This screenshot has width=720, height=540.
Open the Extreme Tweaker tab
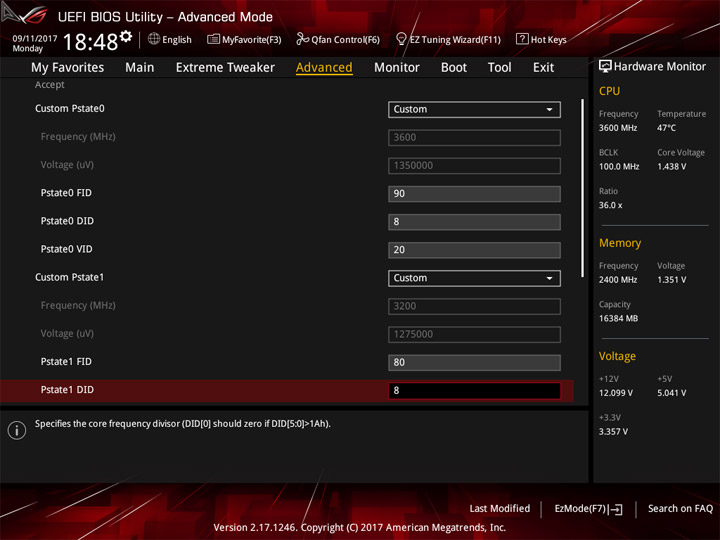click(225, 68)
